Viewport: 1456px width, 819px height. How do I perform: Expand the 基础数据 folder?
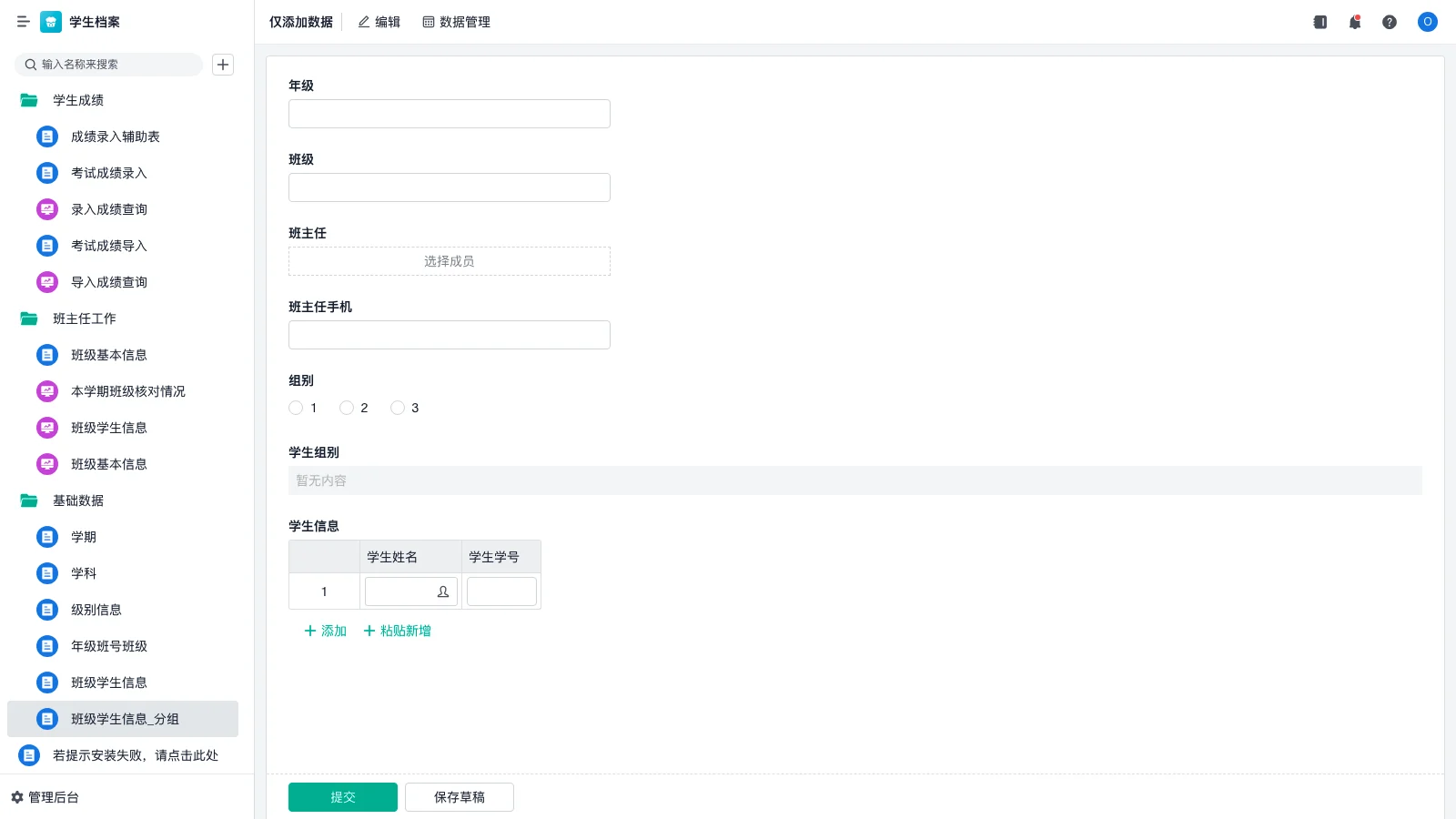[x=78, y=500]
